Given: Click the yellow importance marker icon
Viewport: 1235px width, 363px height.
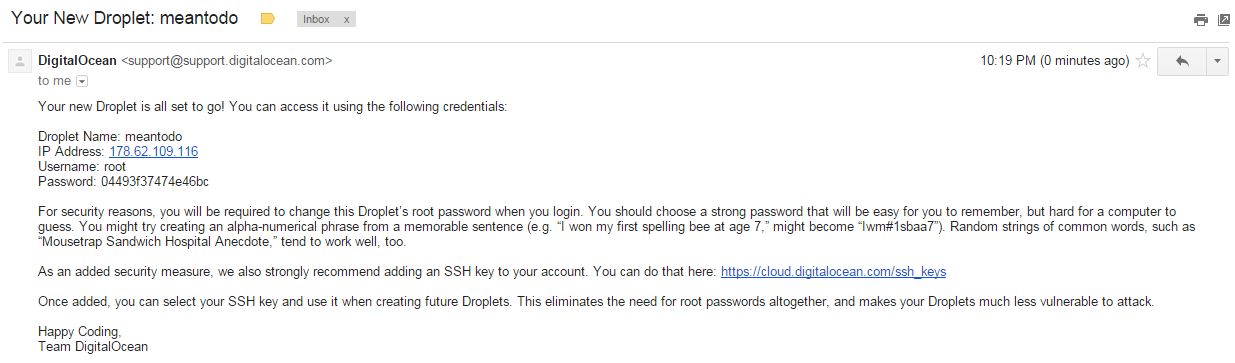Looking at the screenshot, I should click(x=267, y=19).
